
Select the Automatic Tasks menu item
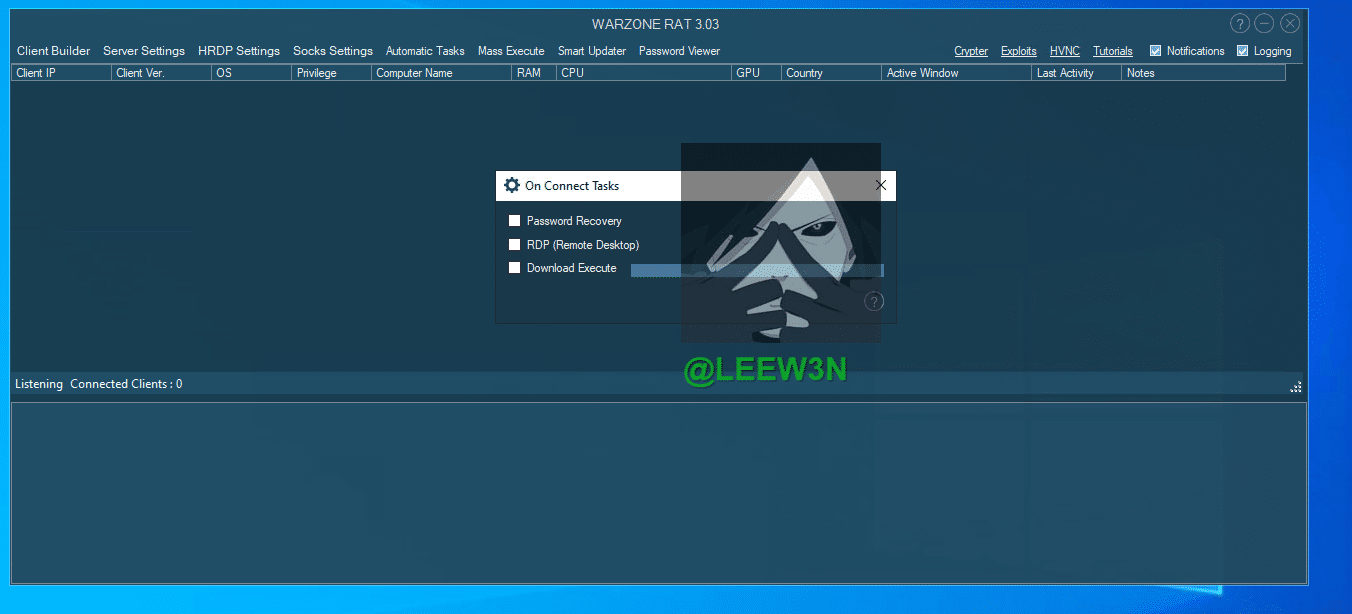point(425,51)
